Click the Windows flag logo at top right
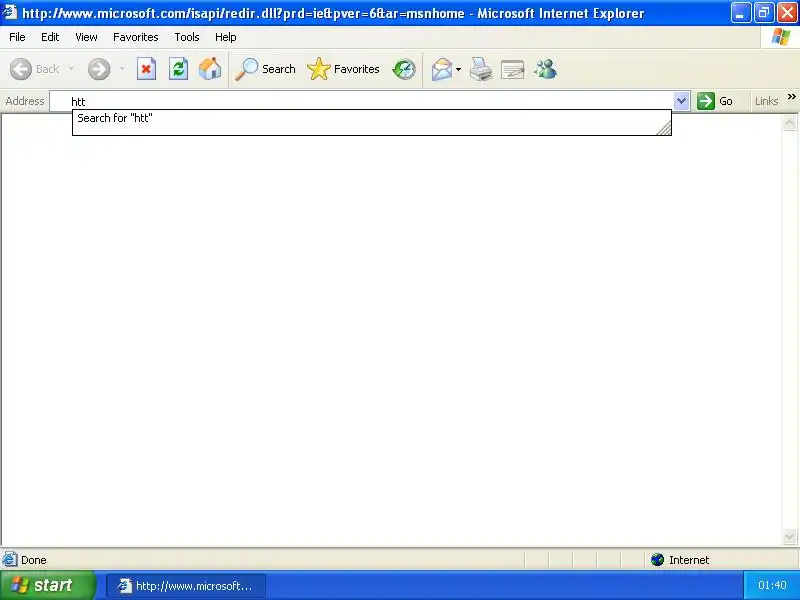 [x=781, y=37]
